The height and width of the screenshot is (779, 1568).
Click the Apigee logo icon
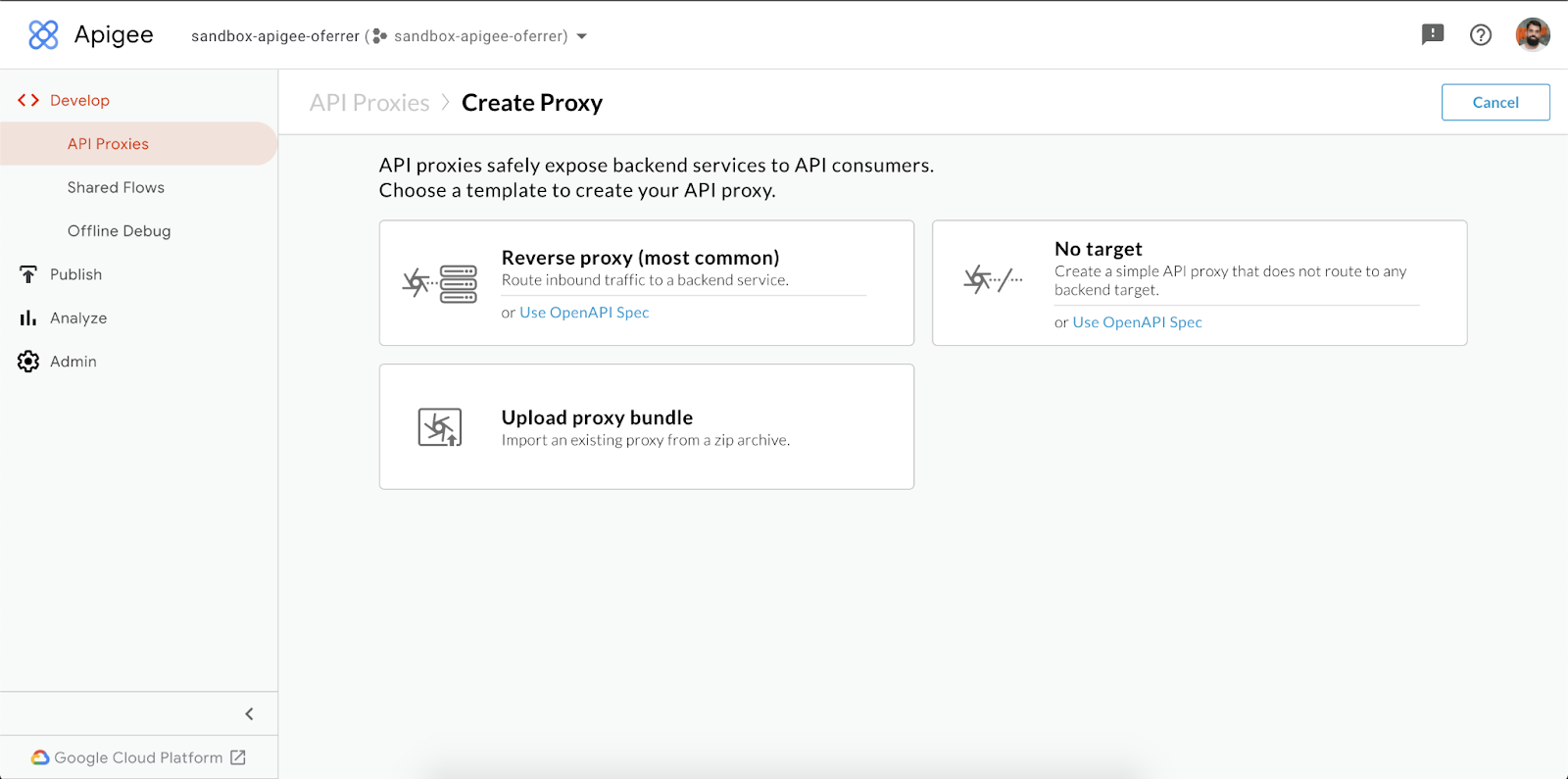point(43,35)
